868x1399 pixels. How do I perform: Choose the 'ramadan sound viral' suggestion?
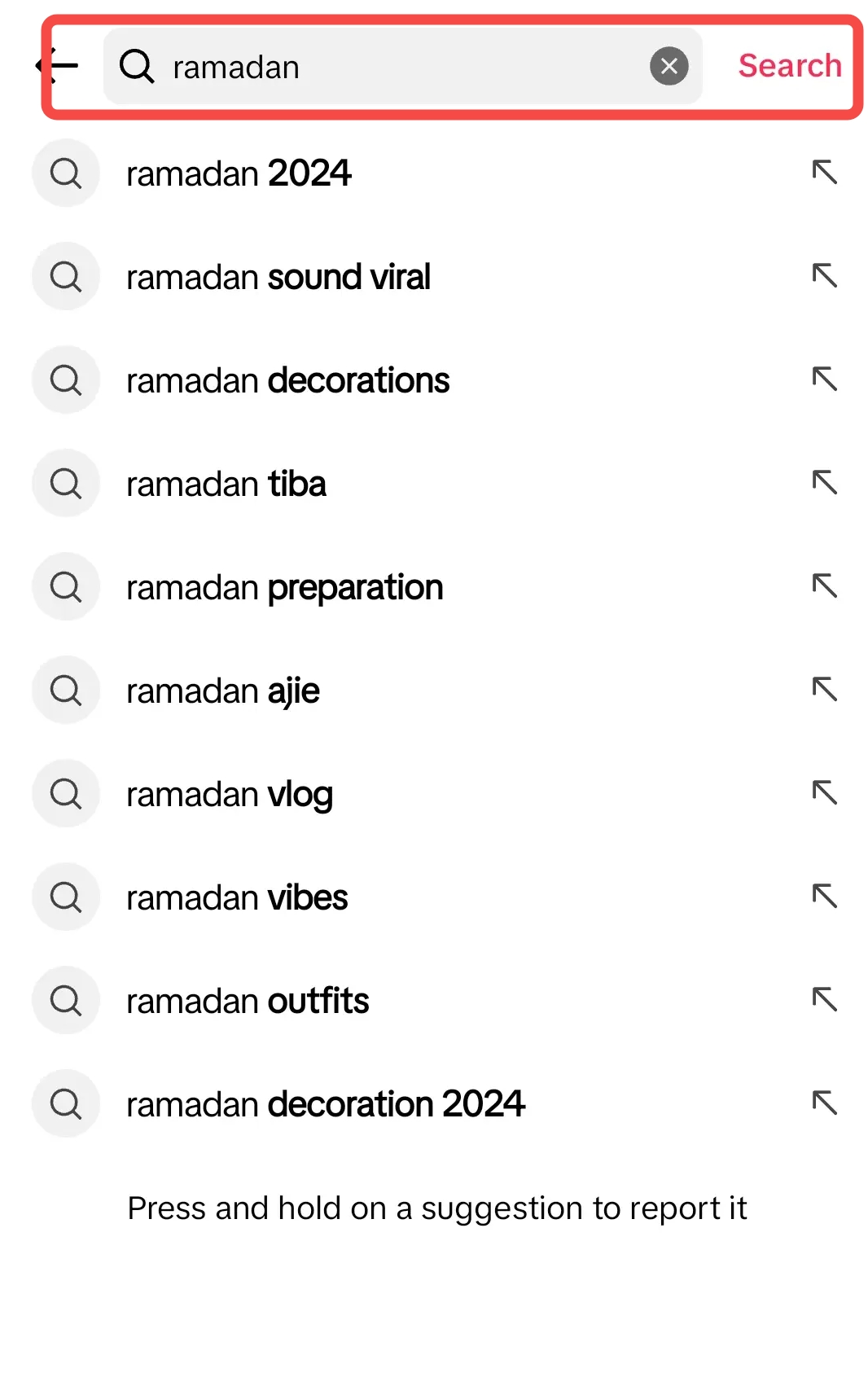point(278,277)
